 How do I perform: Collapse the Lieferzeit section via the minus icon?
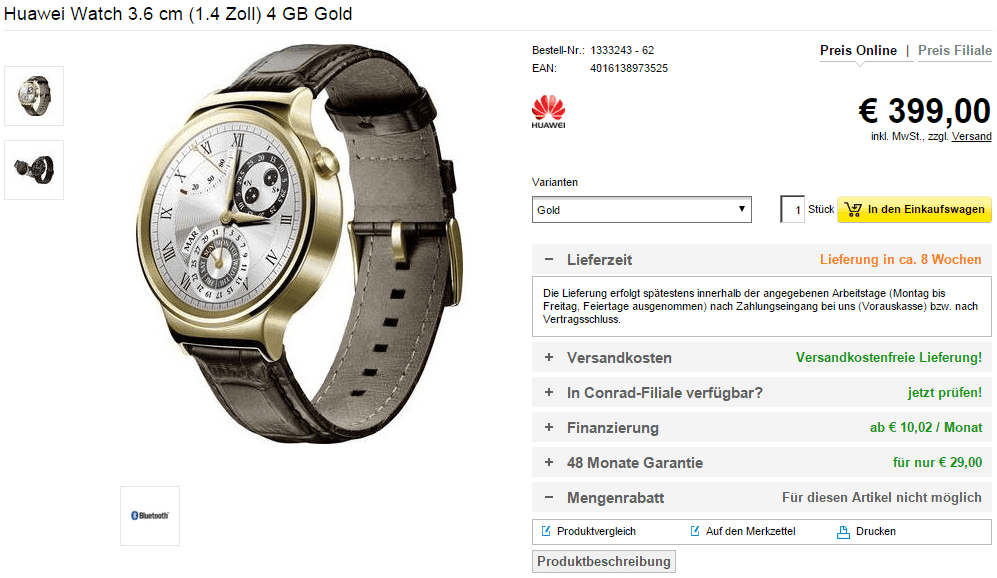[549, 259]
